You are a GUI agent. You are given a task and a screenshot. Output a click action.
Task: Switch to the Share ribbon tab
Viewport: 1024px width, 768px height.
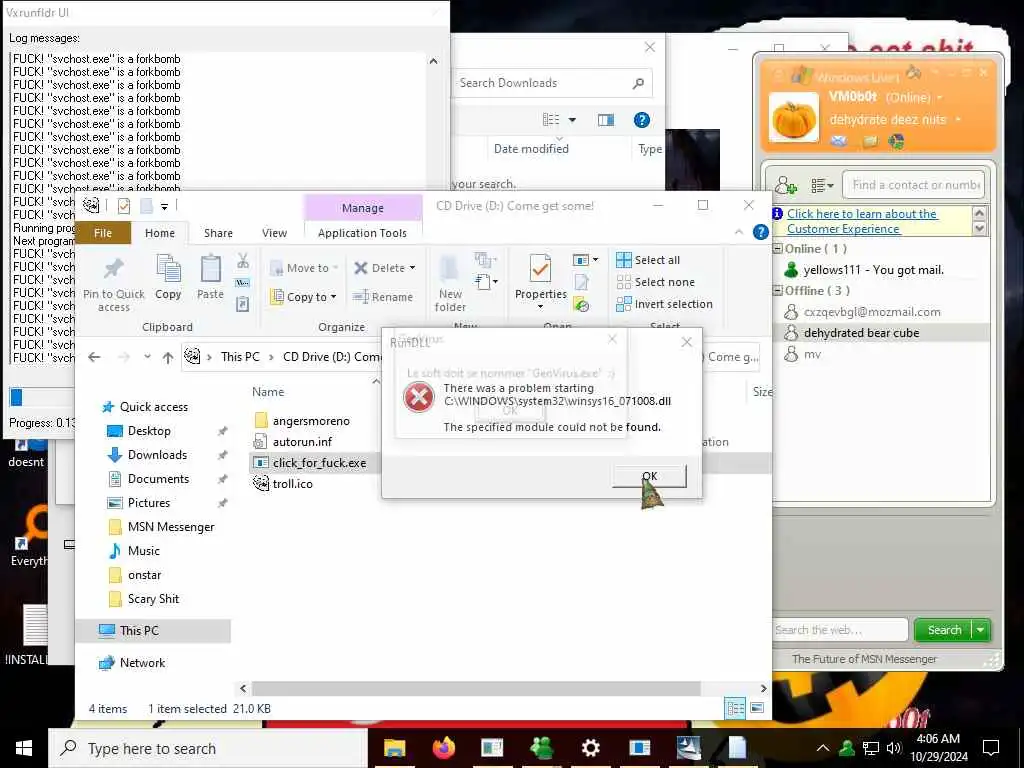tap(218, 232)
